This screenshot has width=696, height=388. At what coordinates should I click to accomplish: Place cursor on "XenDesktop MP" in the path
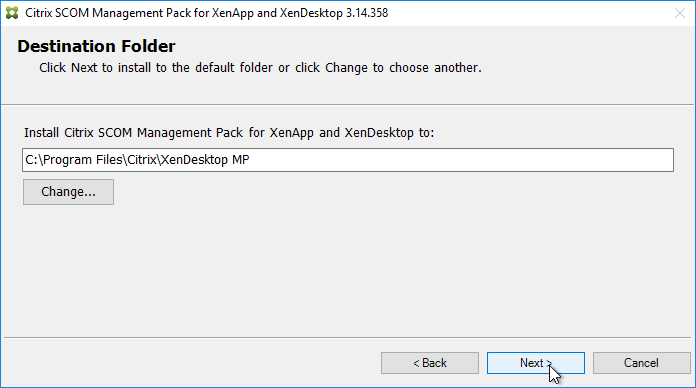tap(205, 160)
